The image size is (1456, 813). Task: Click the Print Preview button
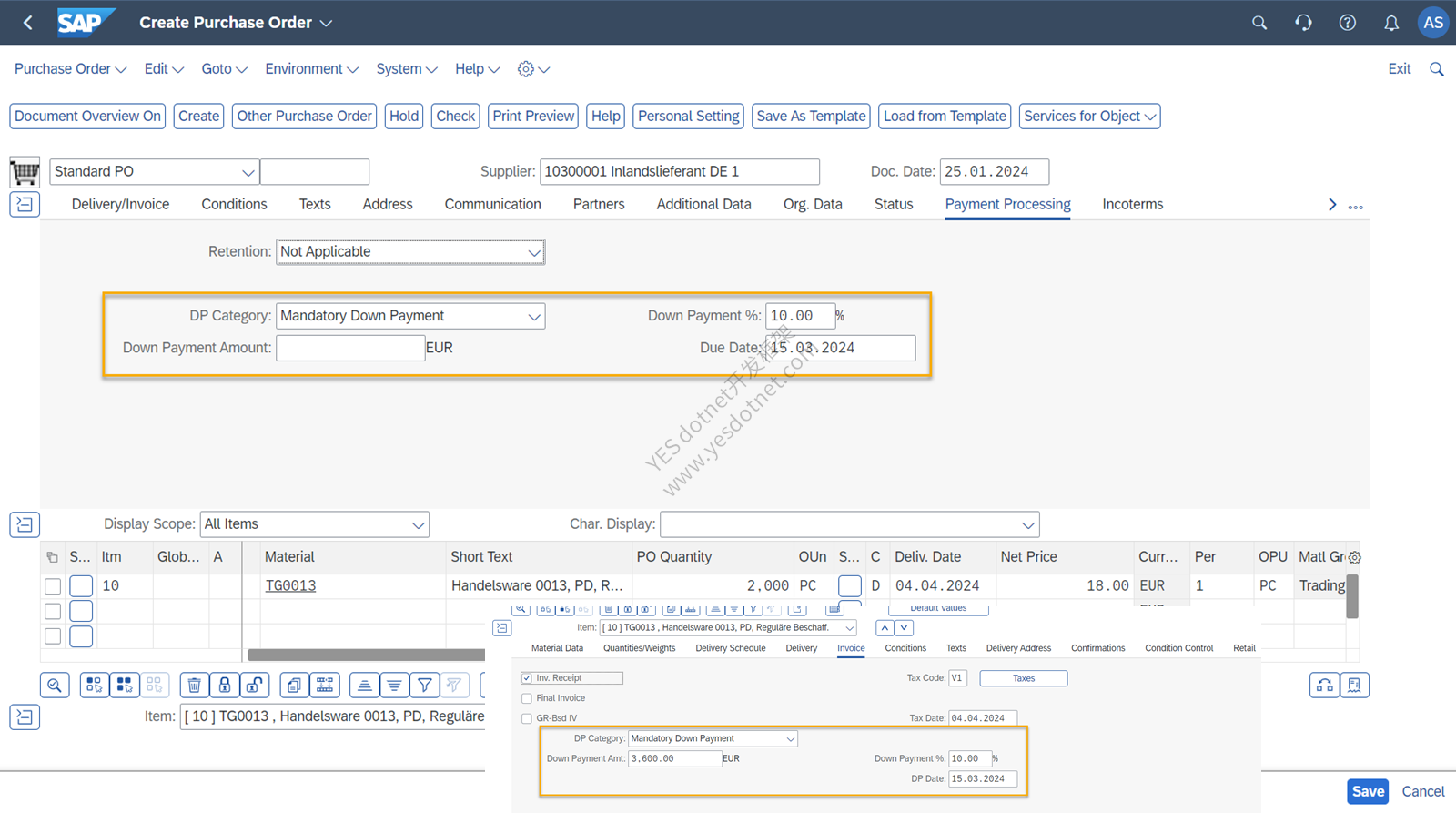pos(533,116)
